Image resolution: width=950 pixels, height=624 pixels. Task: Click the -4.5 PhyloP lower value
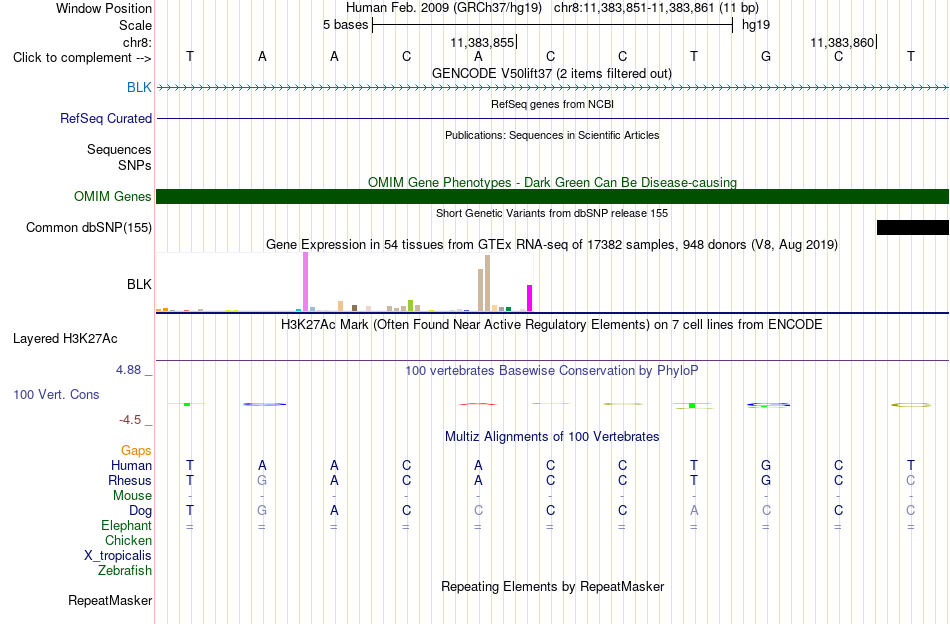click(130, 420)
